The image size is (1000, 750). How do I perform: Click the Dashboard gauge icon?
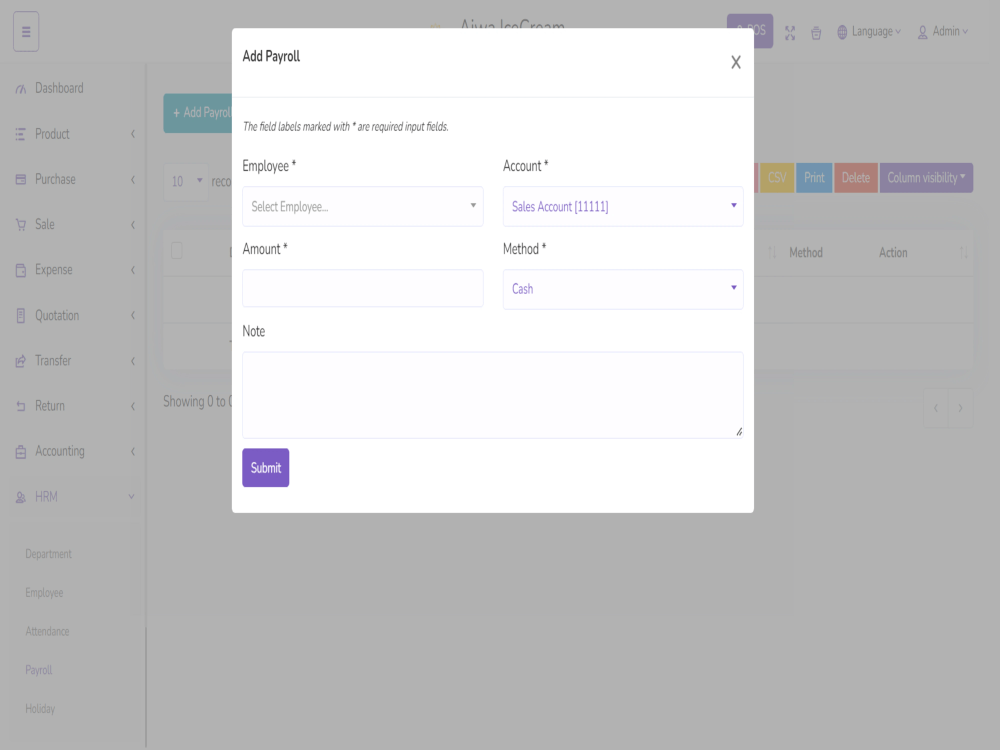[x=20, y=89]
